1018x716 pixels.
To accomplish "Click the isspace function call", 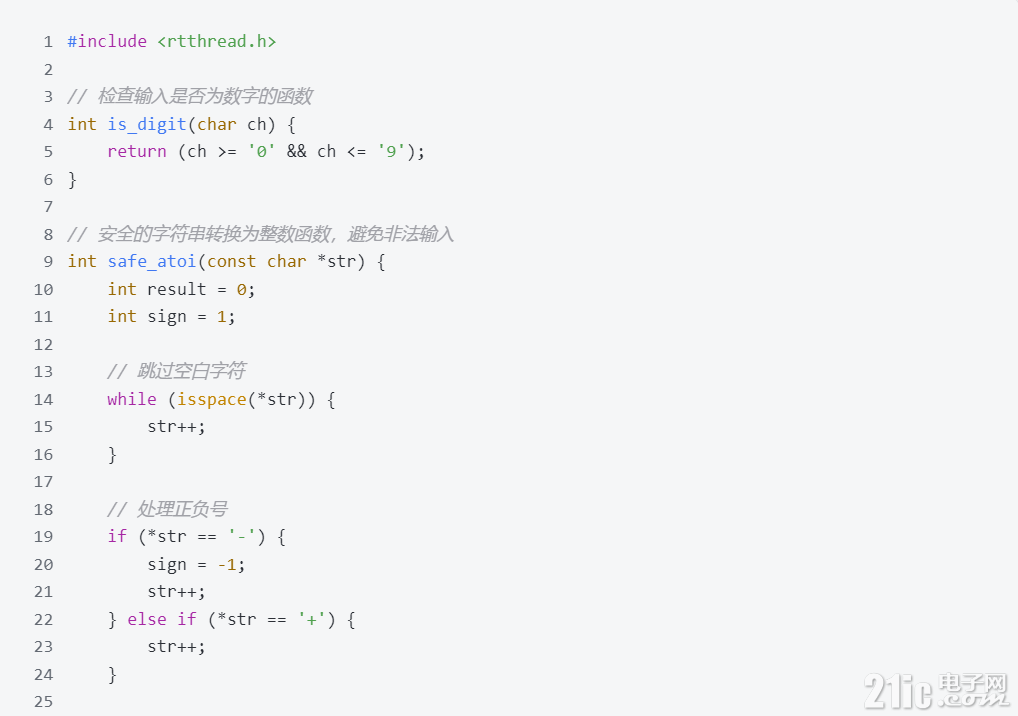I will [212, 399].
